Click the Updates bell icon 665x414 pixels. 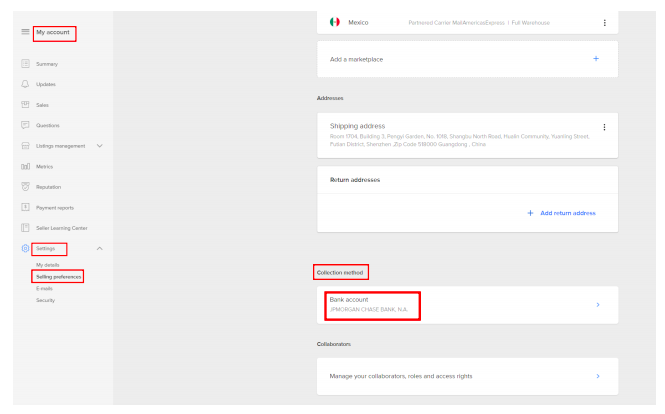click(x=25, y=84)
